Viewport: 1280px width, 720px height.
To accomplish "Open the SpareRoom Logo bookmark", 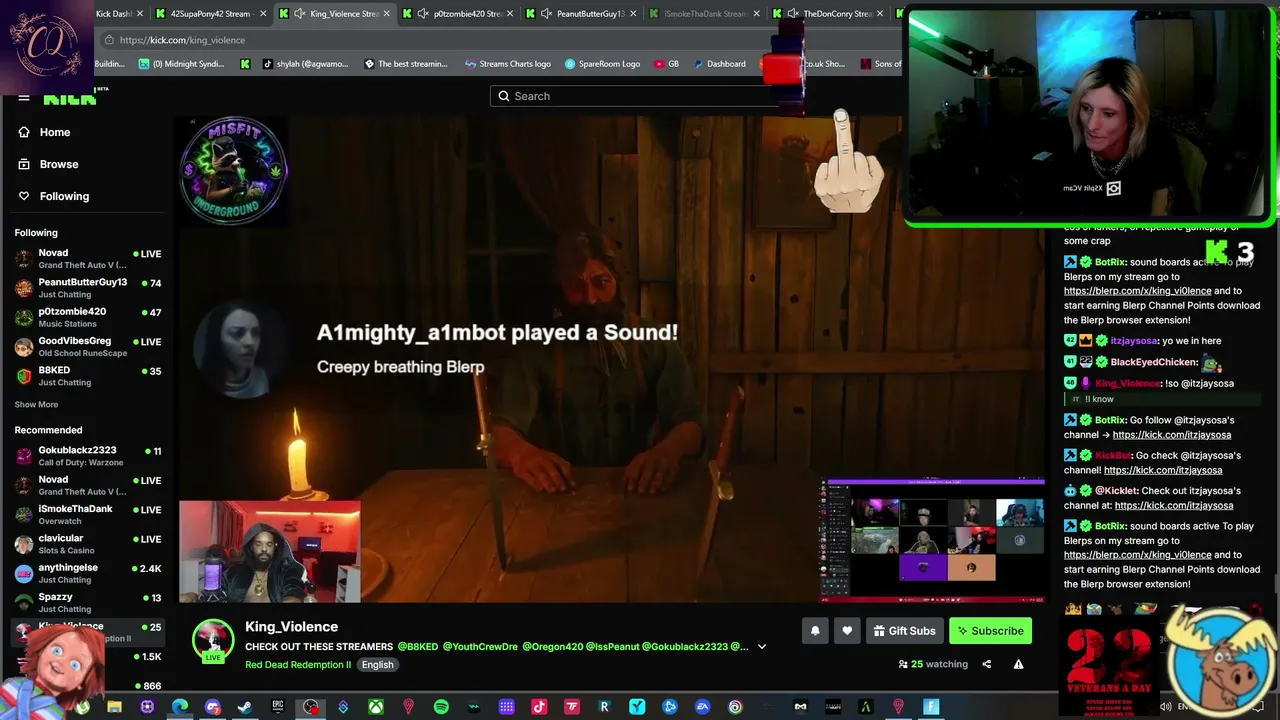I will [602, 64].
